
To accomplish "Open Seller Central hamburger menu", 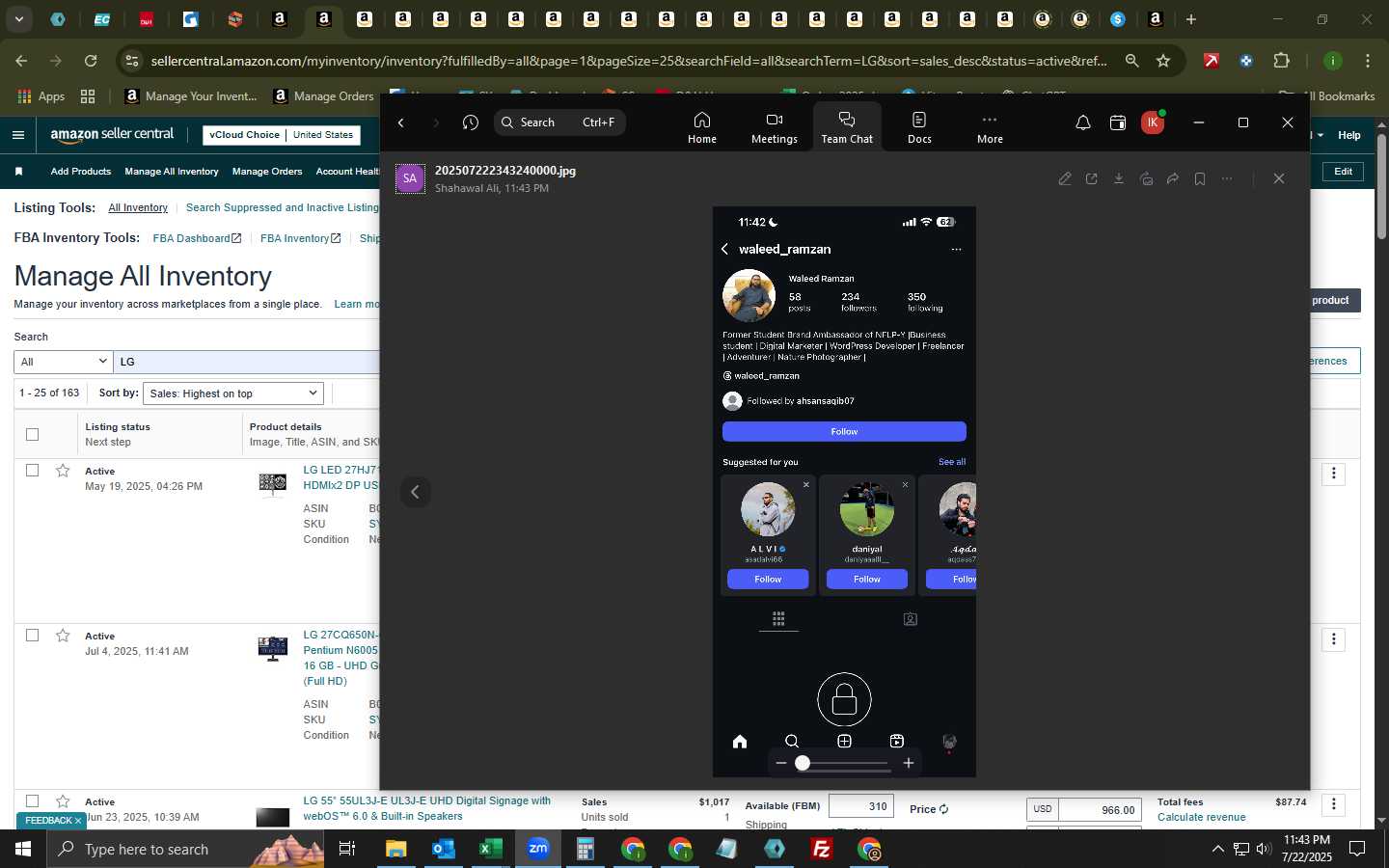I will (x=18, y=135).
